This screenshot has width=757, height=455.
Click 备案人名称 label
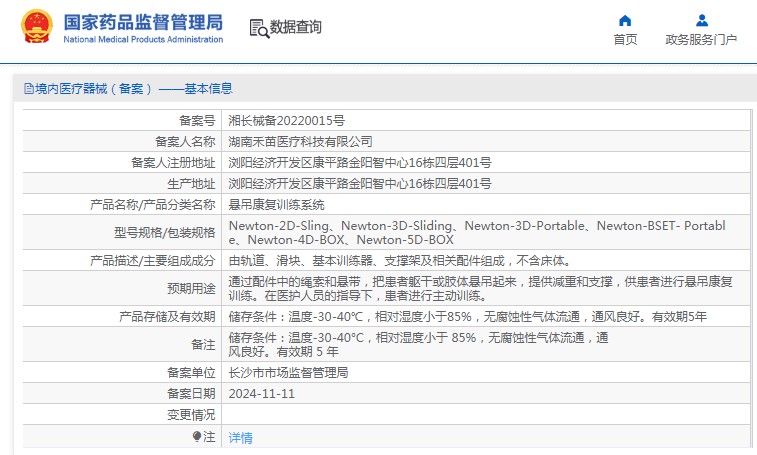pyautogui.click(x=185, y=142)
